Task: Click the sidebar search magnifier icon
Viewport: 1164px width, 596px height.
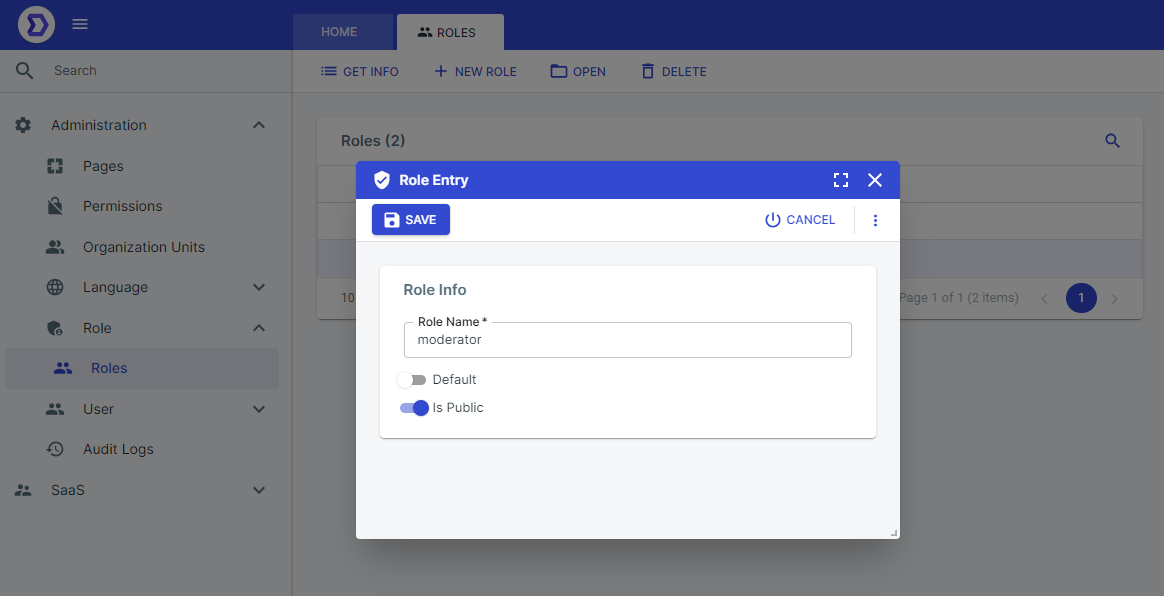Action: 24,71
